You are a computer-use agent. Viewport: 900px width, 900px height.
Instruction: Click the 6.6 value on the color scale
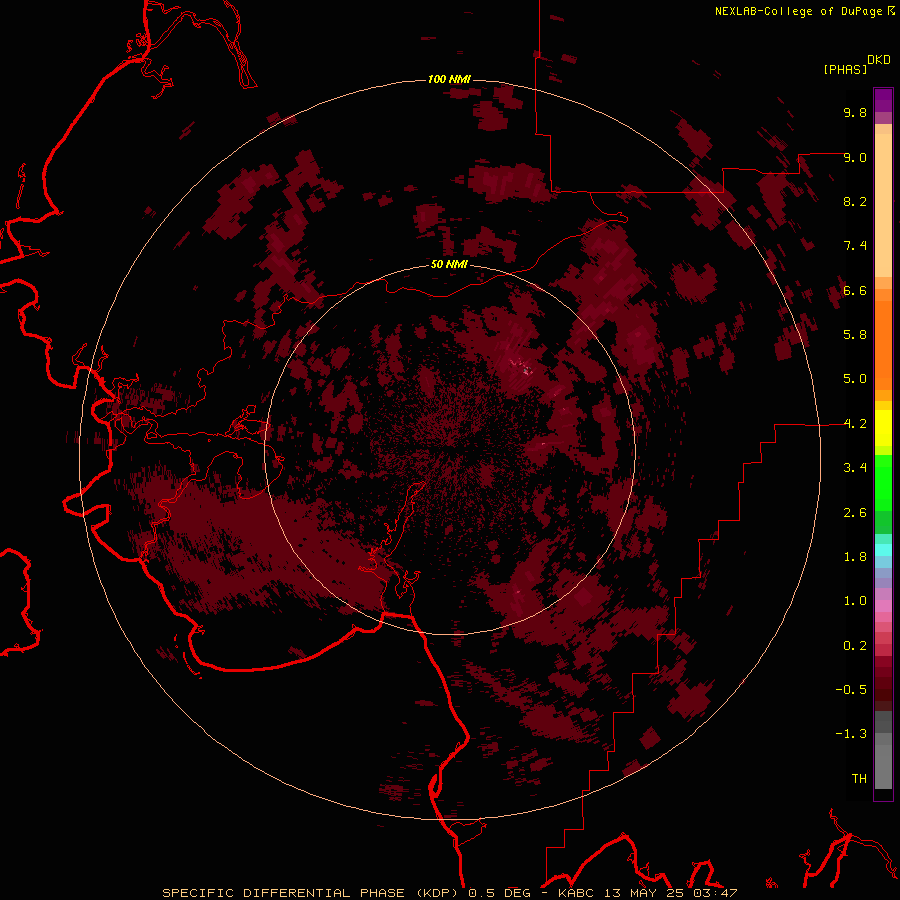855,290
